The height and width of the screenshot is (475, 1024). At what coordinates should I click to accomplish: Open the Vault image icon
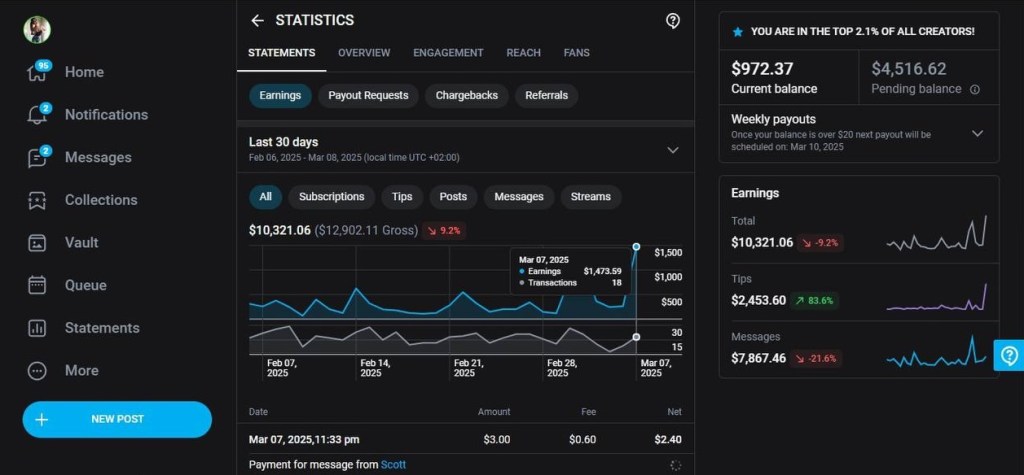point(37,243)
